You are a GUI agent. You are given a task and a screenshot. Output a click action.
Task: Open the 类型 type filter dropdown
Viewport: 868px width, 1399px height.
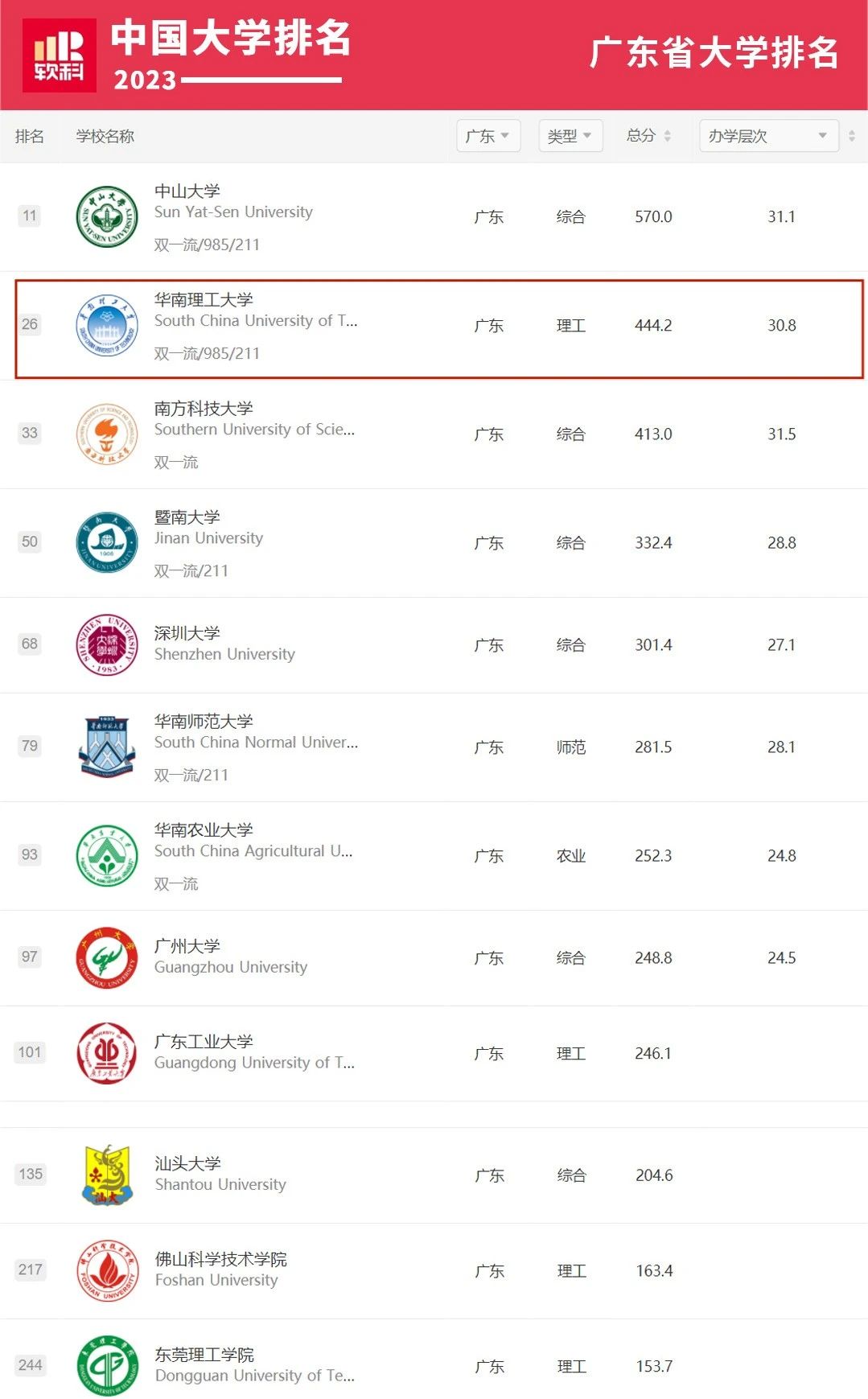[570, 136]
